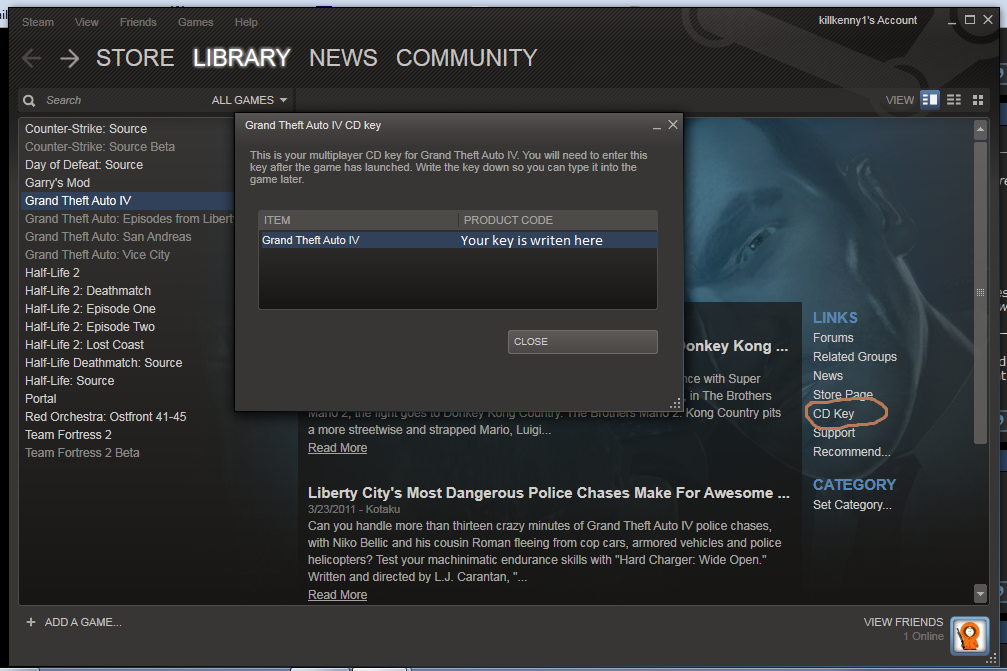Viewport: 1007px width, 671px height.
Task: Minimize the CD key dialog
Action: (656, 128)
